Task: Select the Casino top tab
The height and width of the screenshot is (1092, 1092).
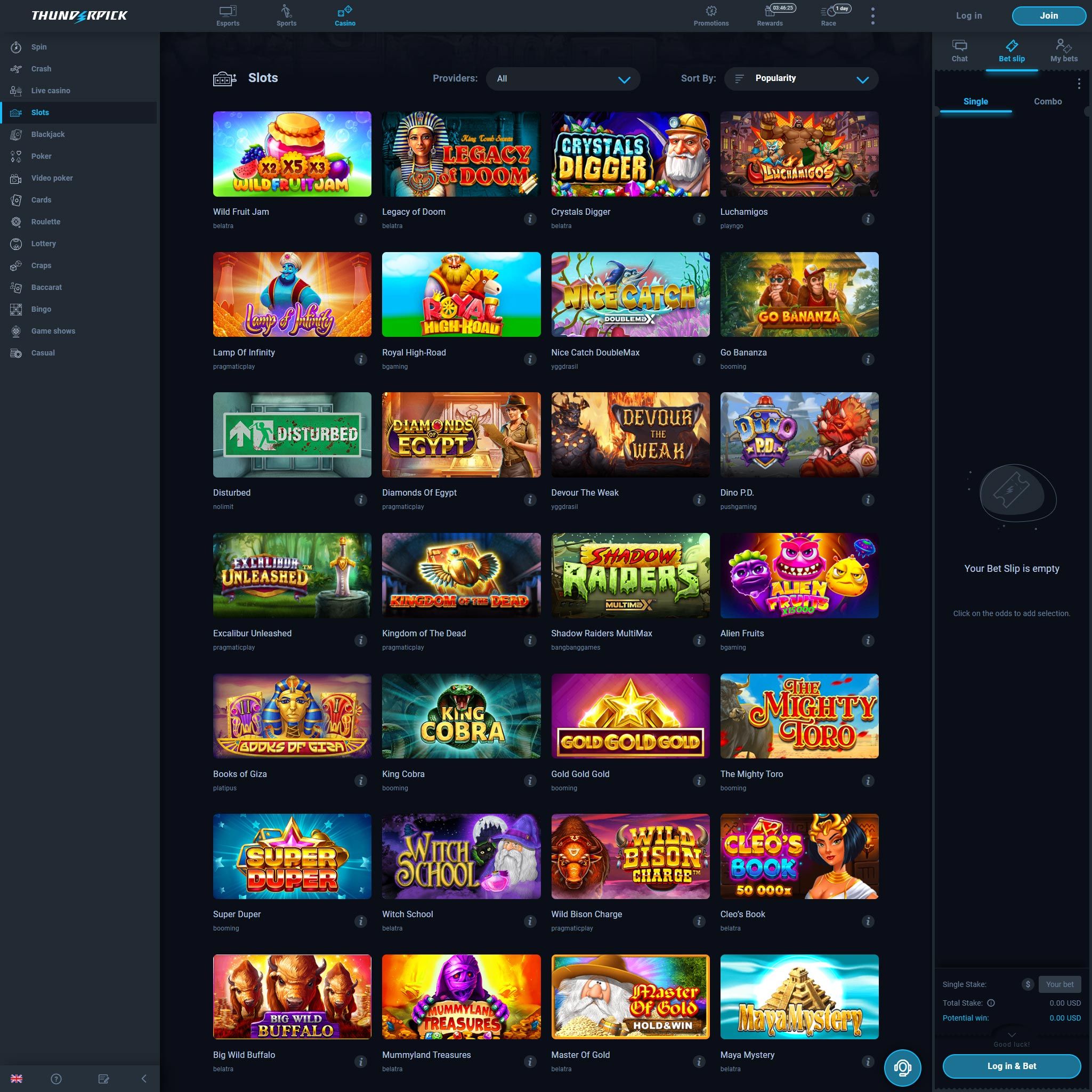Action: tap(345, 16)
